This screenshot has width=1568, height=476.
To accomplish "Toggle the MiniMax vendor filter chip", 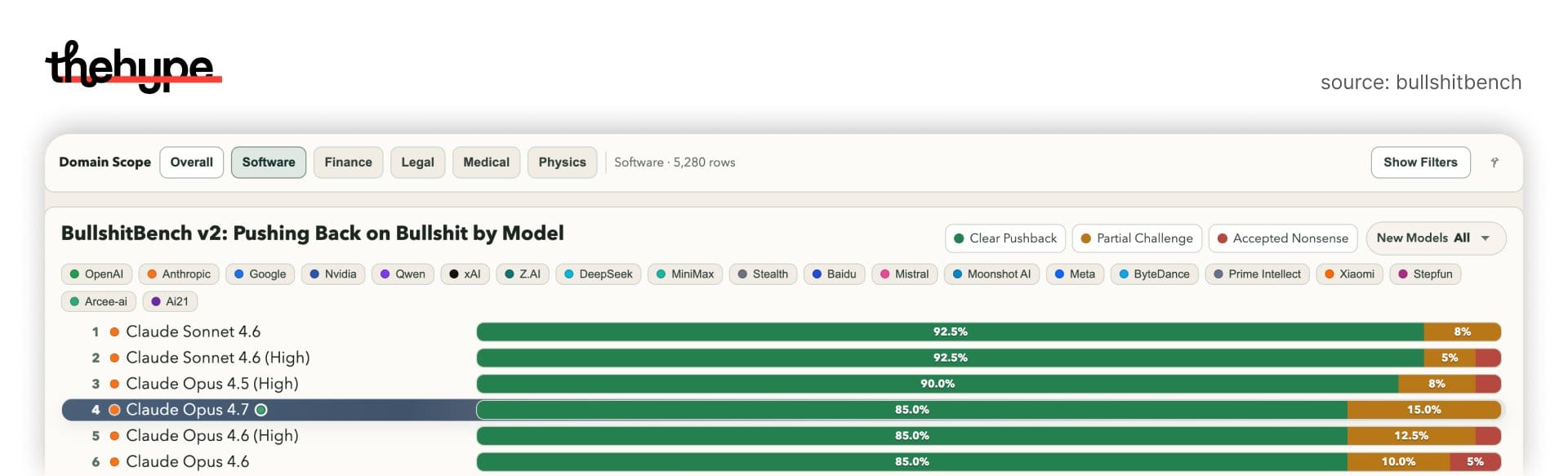I will [x=685, y=274].
